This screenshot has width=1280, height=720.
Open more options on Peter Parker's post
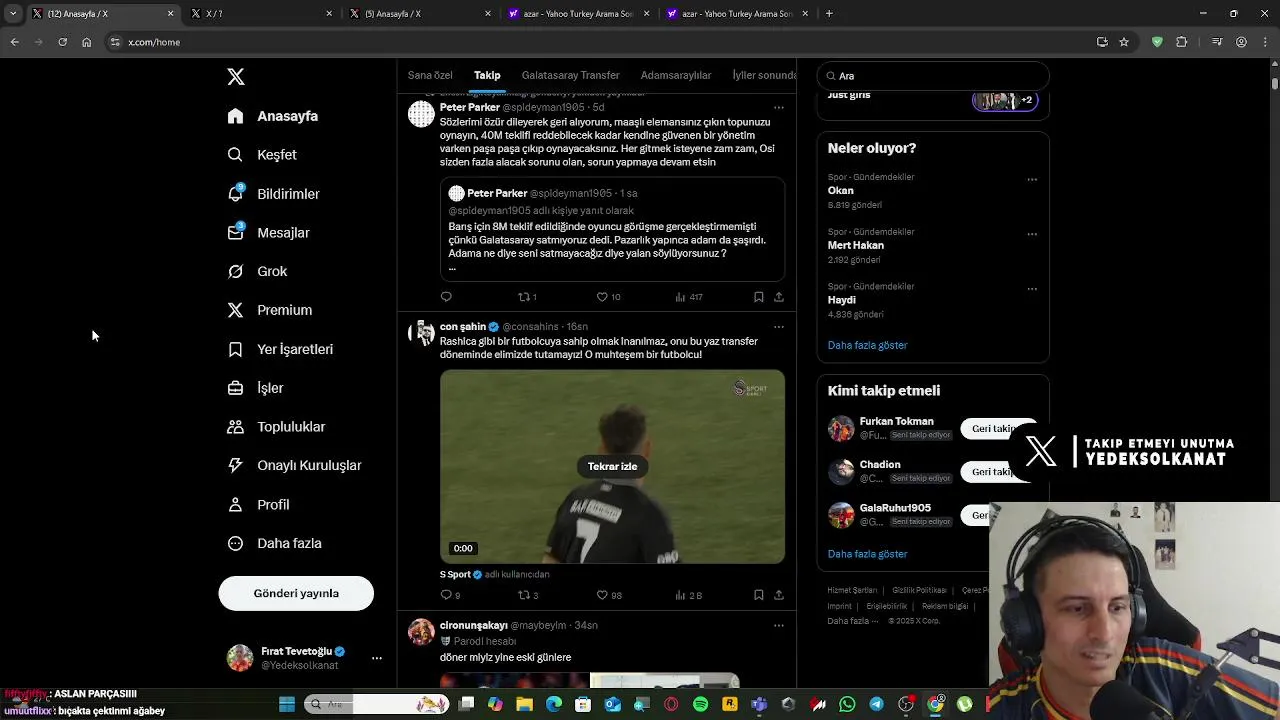point(779,108)
